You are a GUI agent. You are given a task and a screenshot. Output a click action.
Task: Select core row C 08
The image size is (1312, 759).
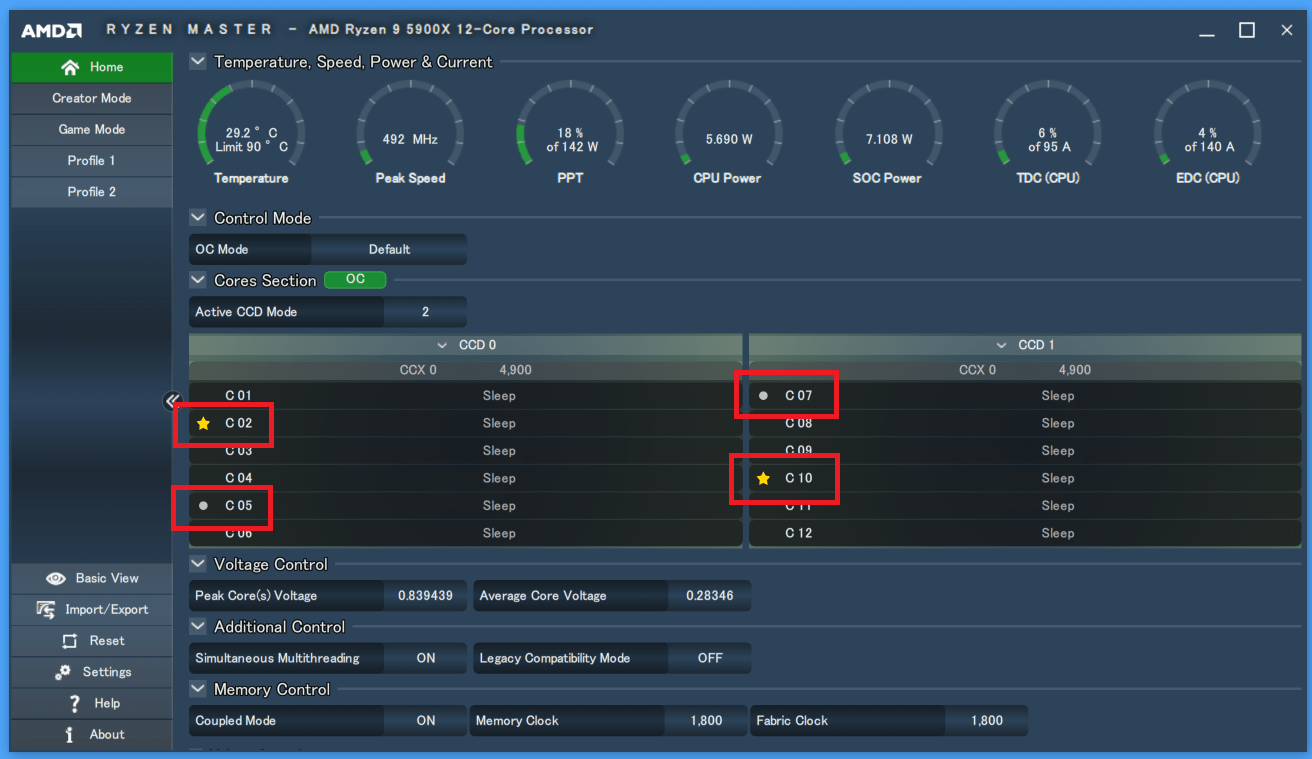point(1026,424)
